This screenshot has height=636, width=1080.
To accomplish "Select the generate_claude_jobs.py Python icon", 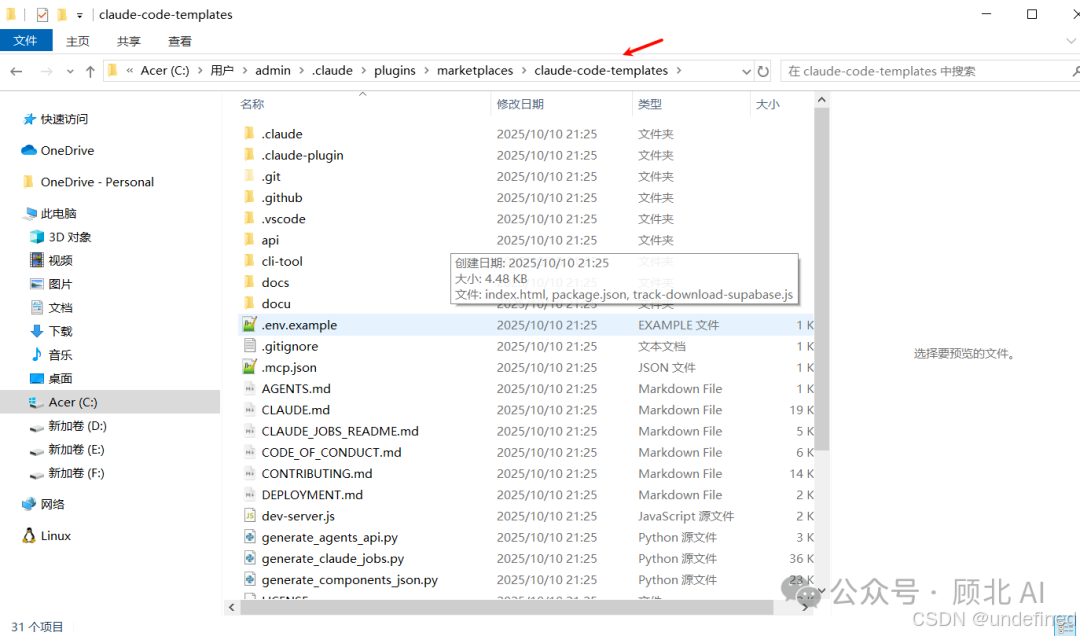I will pos(249,558).
